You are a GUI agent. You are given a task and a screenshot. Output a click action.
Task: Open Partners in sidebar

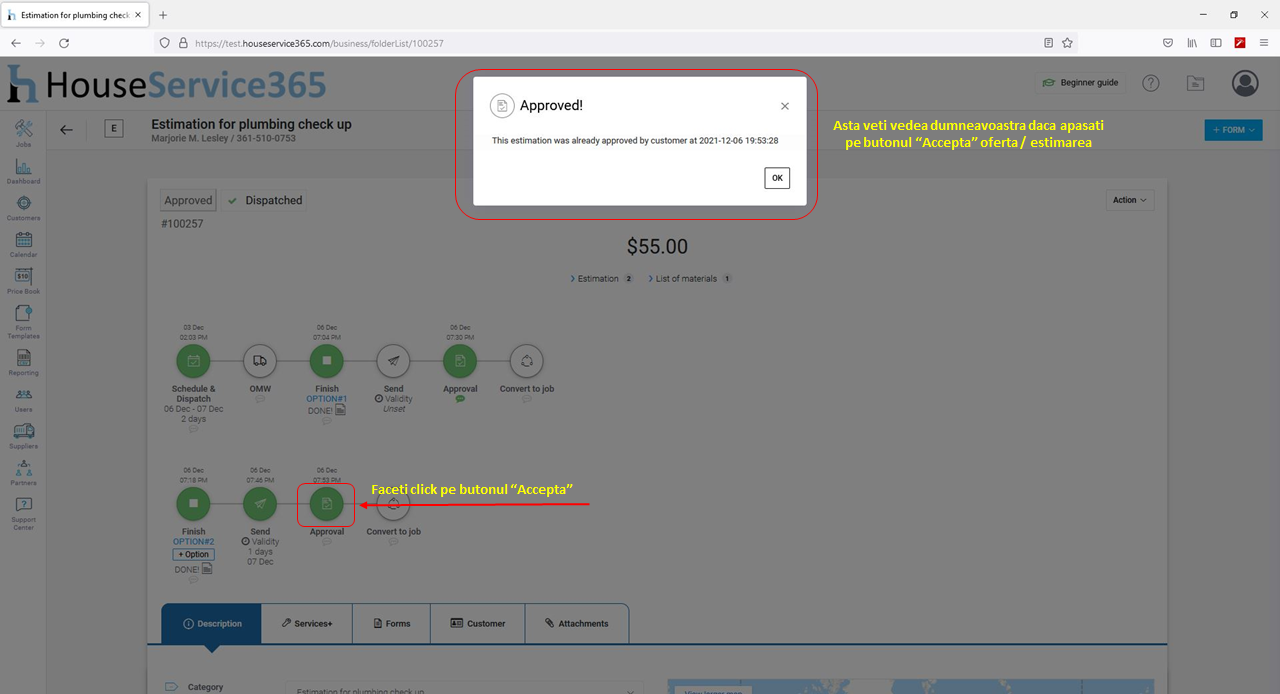coord(23,473)
